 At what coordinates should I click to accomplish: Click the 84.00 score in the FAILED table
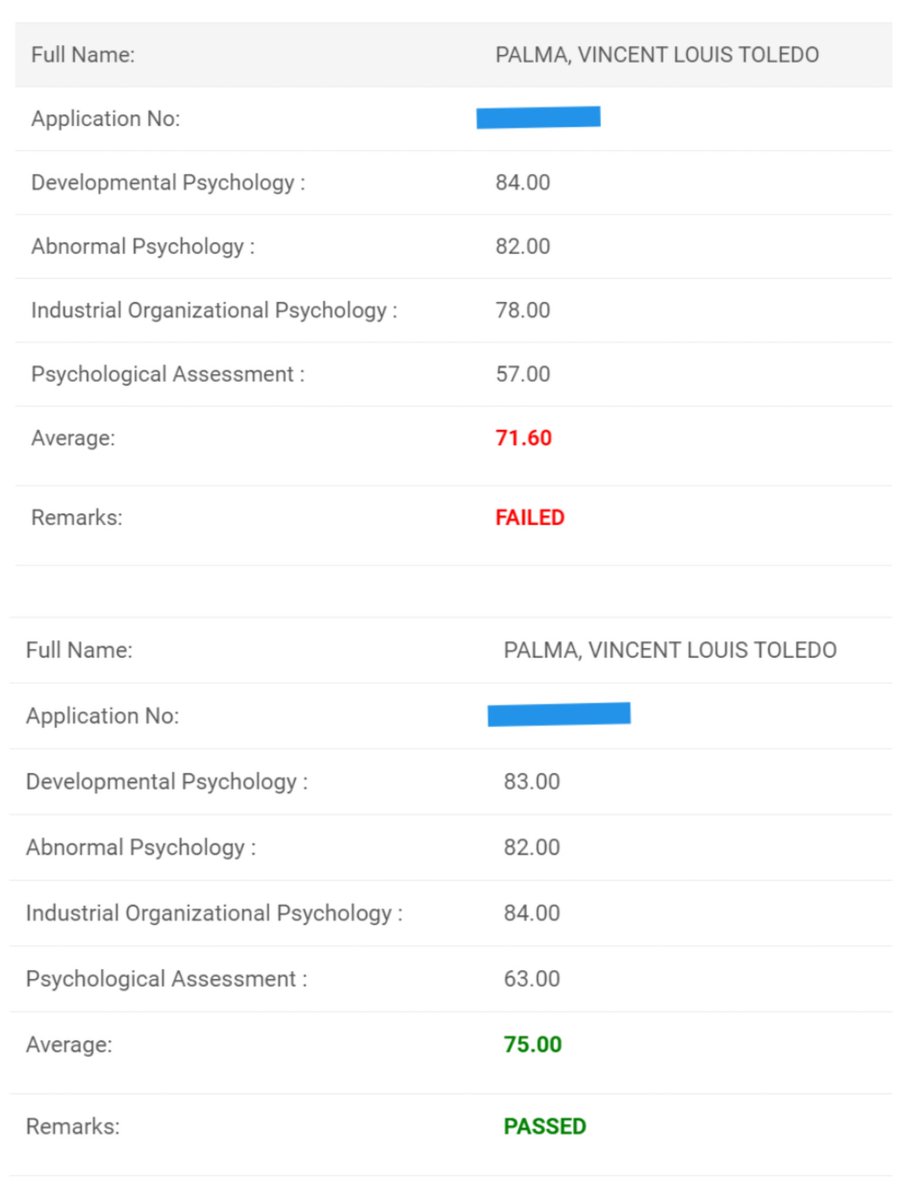523,182
